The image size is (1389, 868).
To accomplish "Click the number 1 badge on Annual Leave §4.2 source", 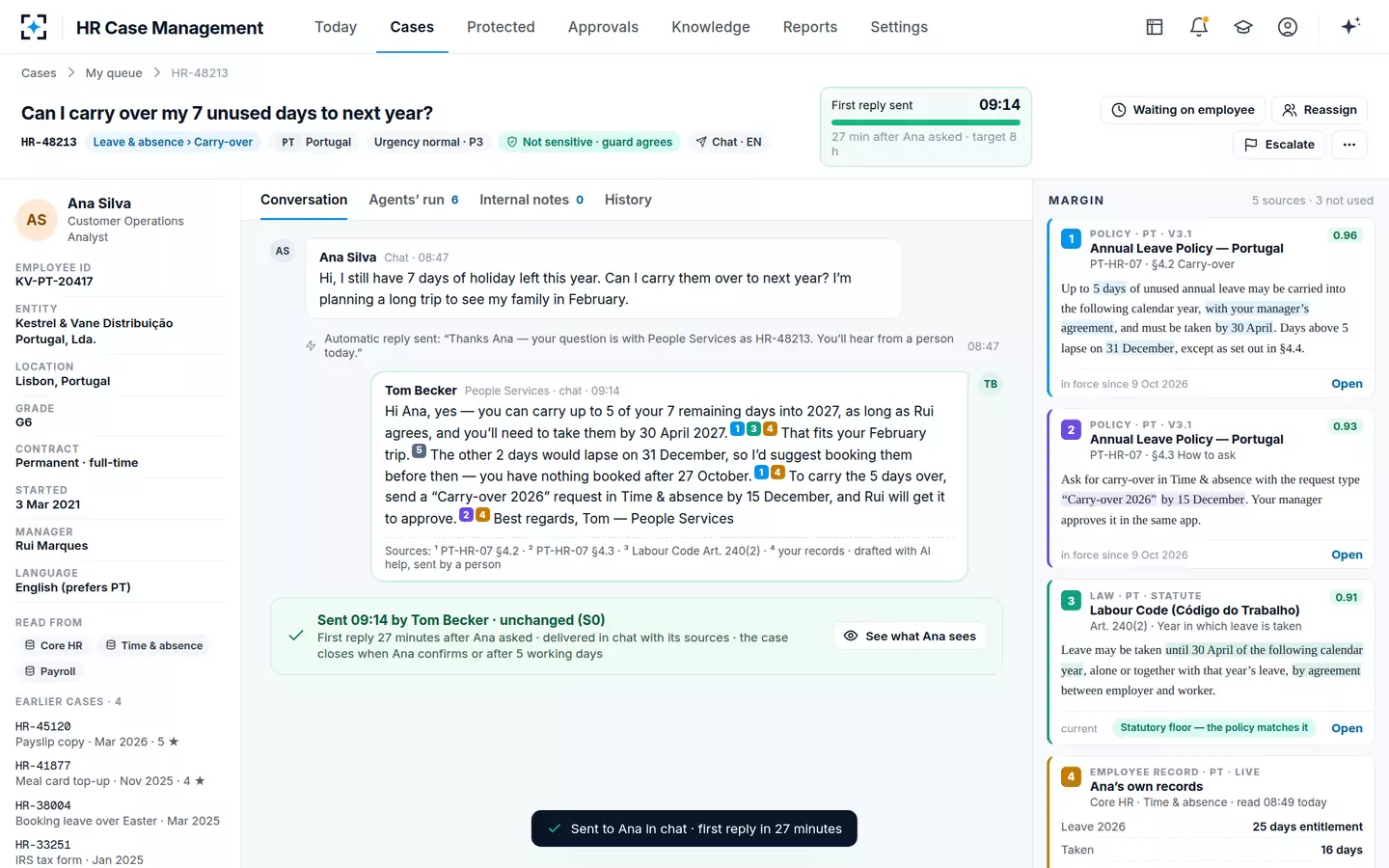I will click(1071, 239).
